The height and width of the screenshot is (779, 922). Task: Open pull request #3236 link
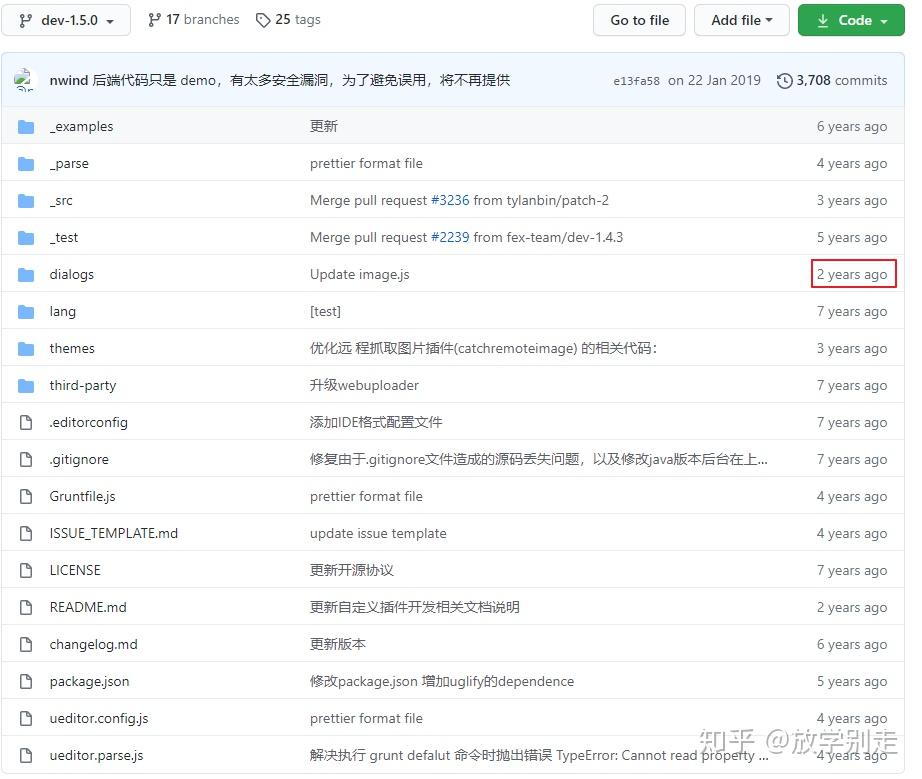point(451,200)
